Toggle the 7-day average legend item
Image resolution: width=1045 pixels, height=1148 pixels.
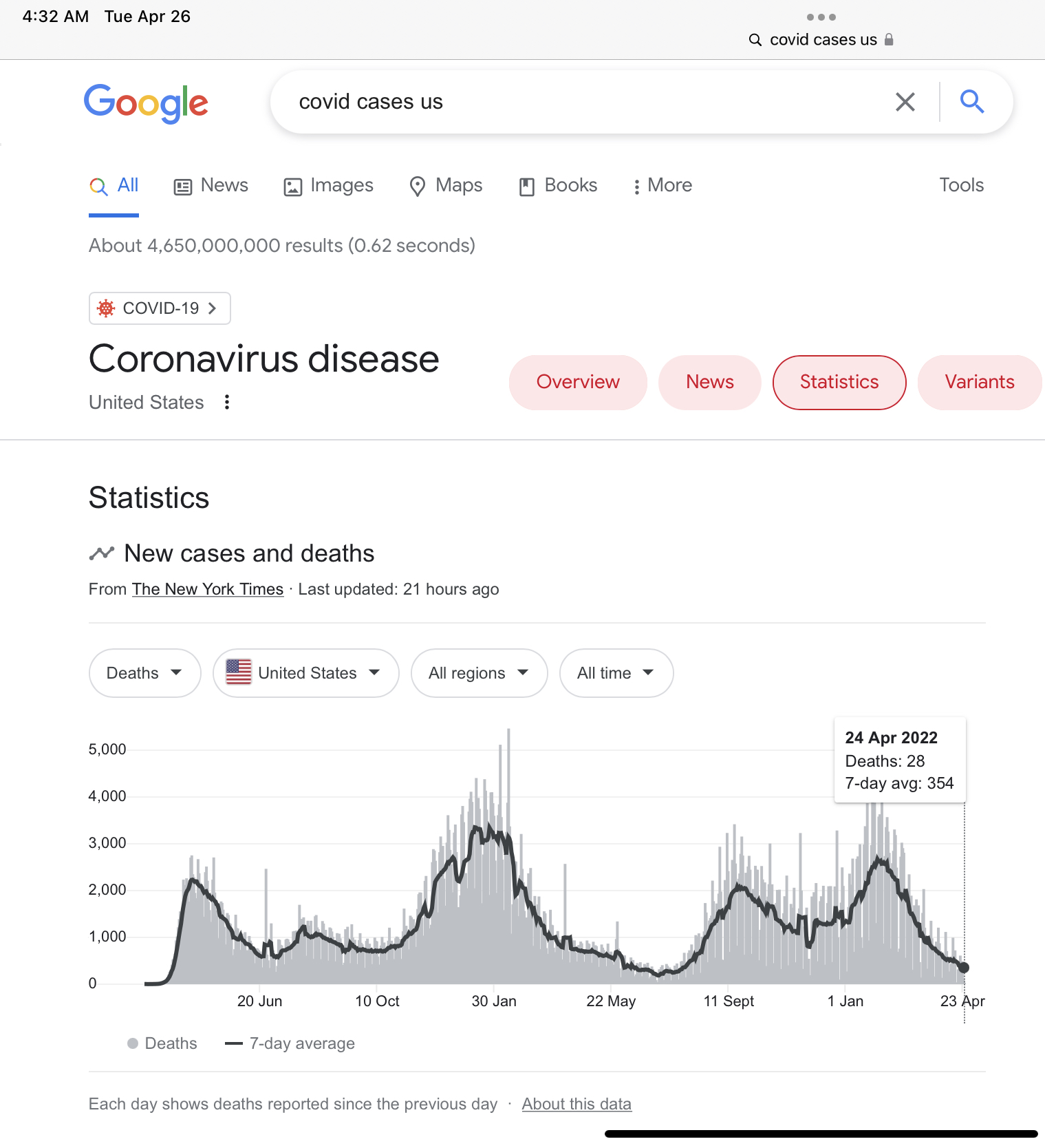pyautogui.click(x=290, y=1043)
